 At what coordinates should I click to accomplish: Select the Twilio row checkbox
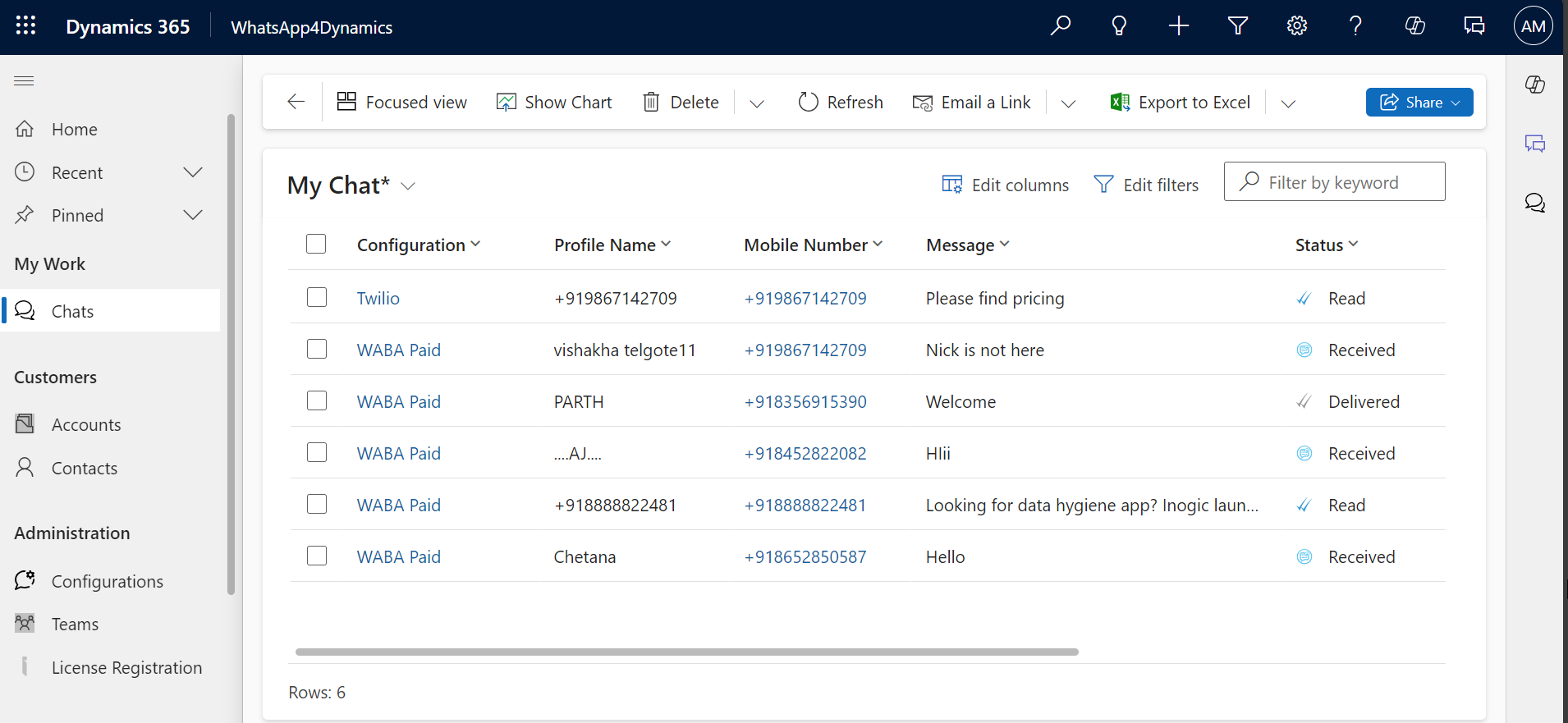point(317,297)
